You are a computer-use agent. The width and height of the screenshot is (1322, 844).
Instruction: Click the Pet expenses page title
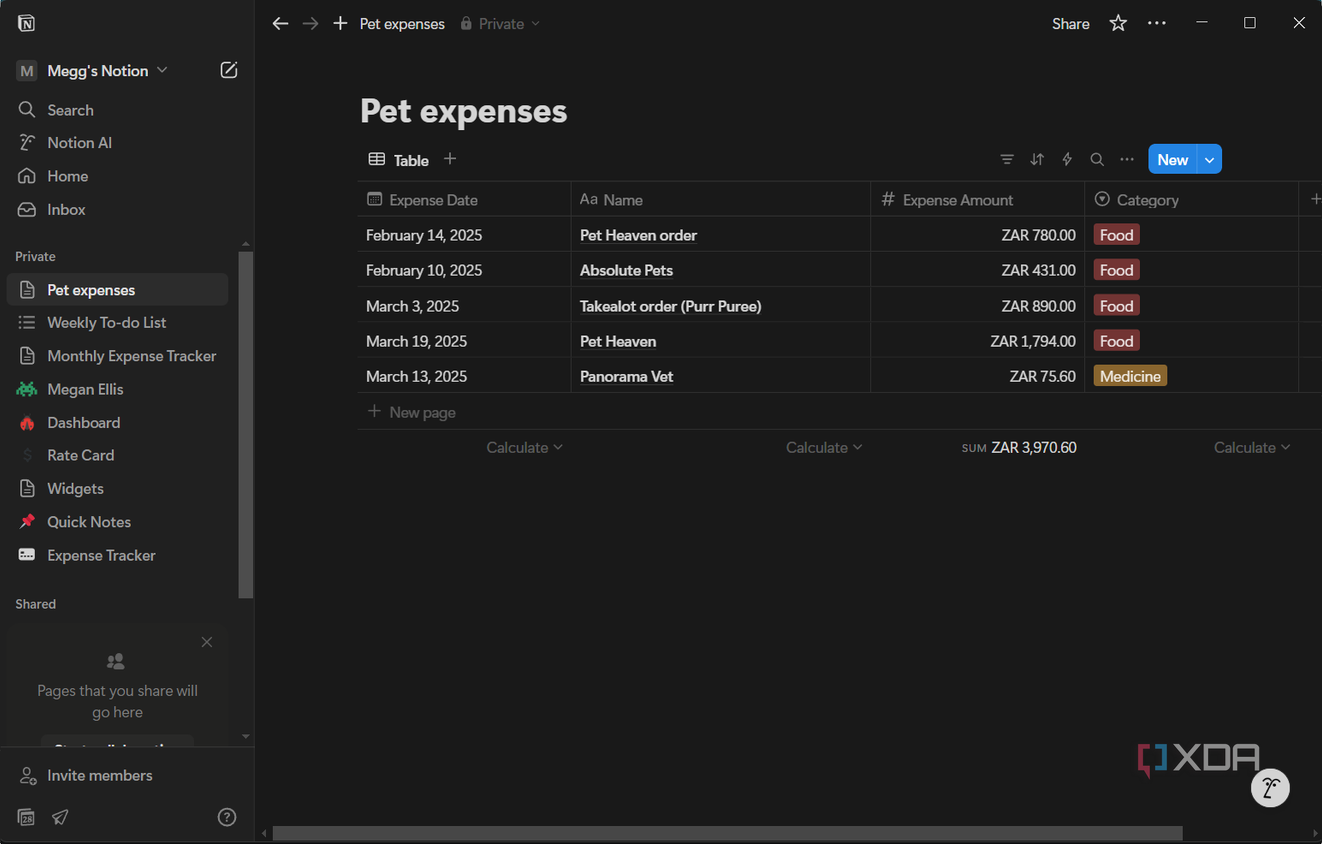(463, 111)
